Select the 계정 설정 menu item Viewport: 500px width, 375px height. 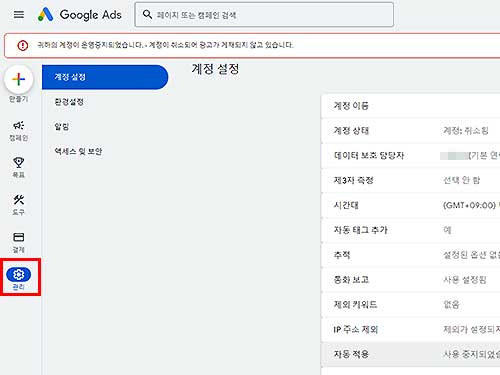pyautogui.click(x=105, y=77)
